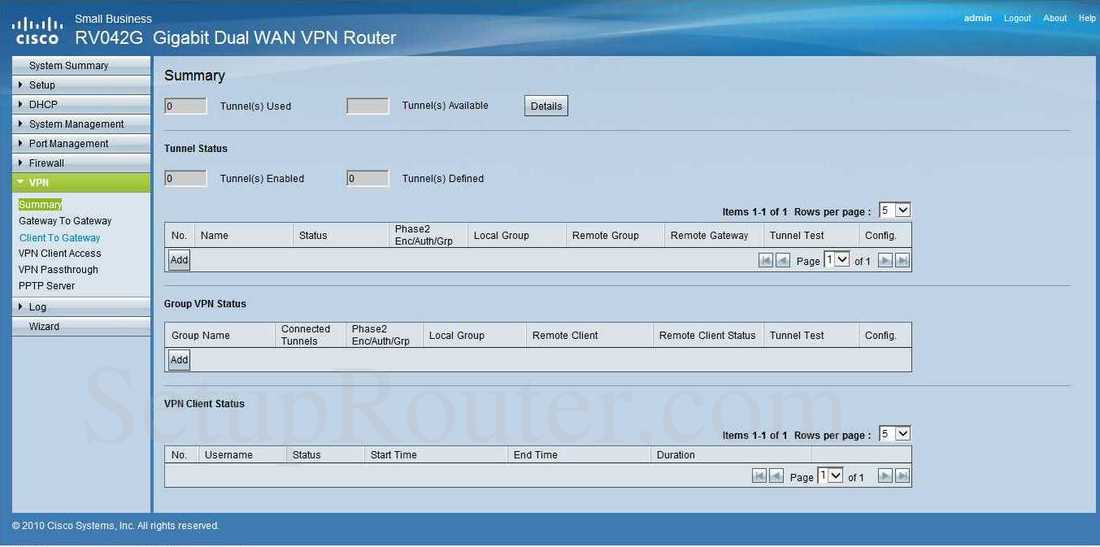Go to next page in tunnel table
This screenshot has height=547, width=1100.
click(x=885, y=260)
